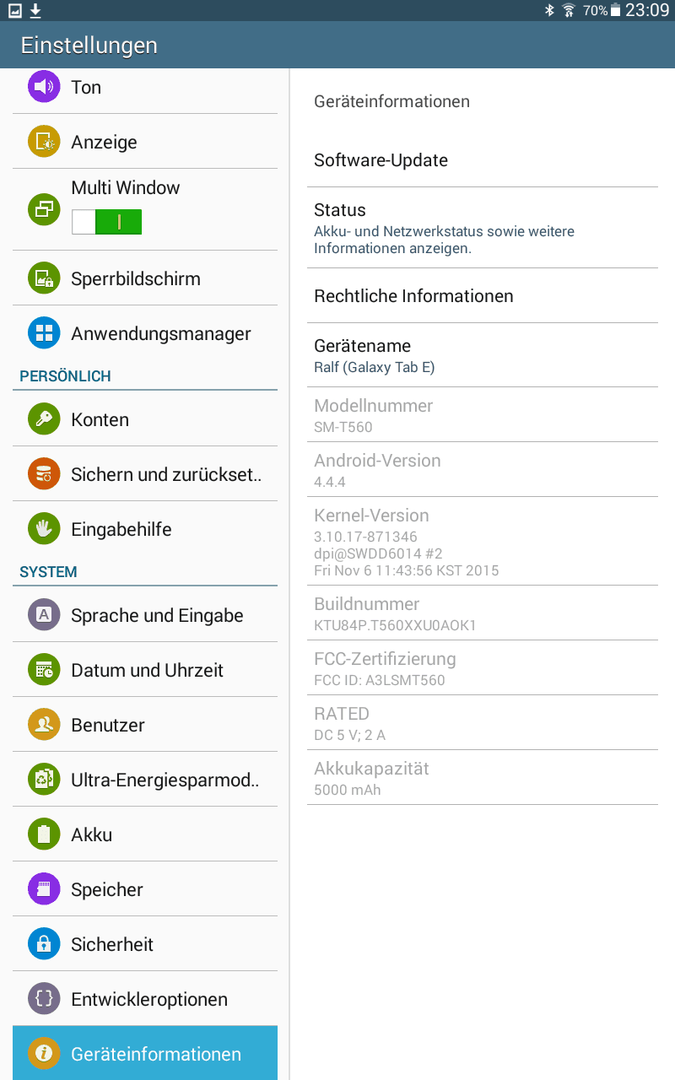Select Sicherheit in the settings list

(x=145, y=944)
